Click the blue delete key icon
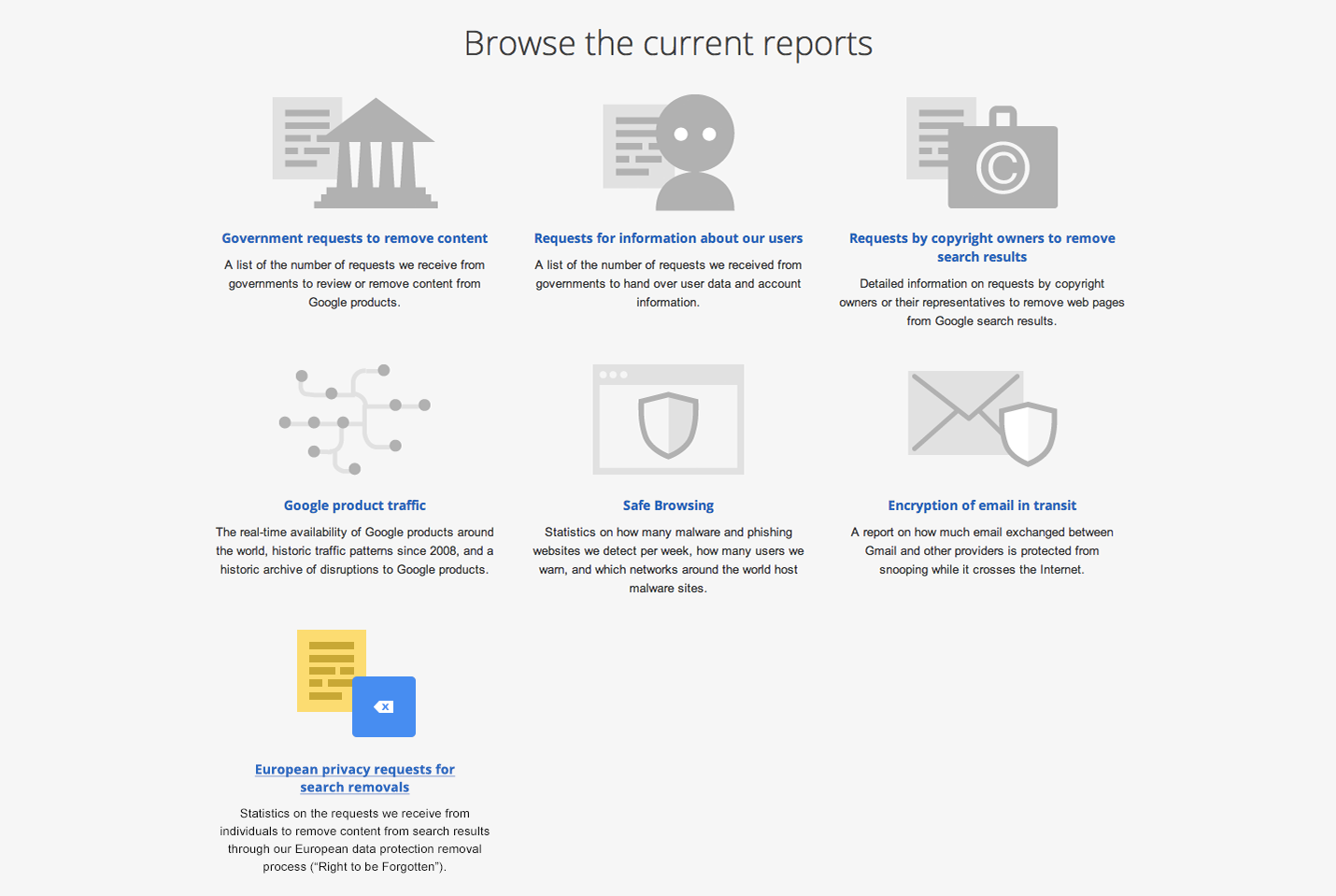1336x896 pixels. (384, 706)
